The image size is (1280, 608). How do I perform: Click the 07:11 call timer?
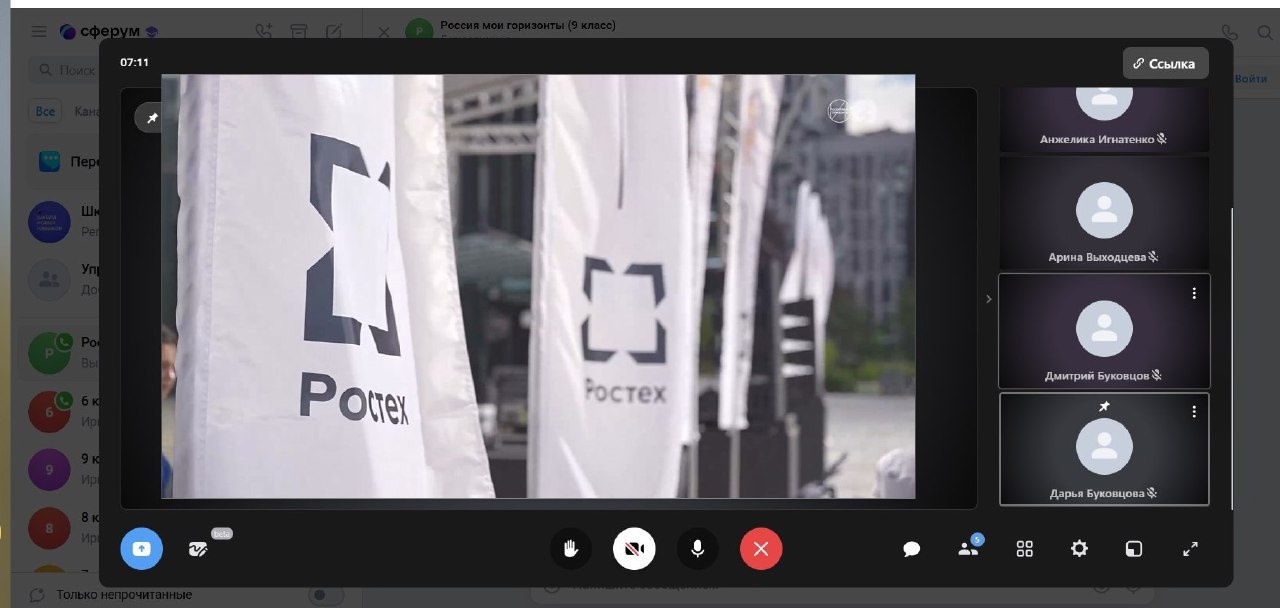(x=134, y=62)
